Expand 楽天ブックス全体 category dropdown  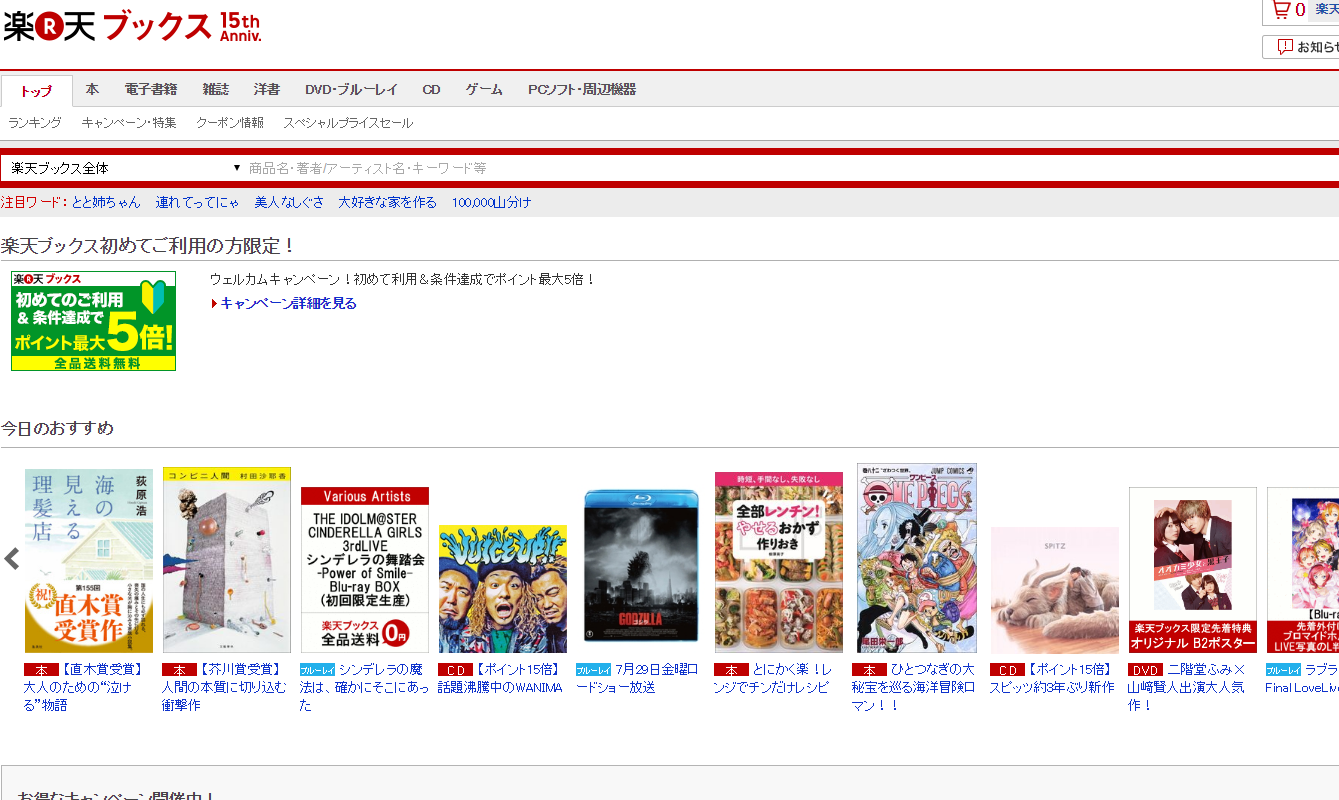pyautogui.click(x=123, y=168)
